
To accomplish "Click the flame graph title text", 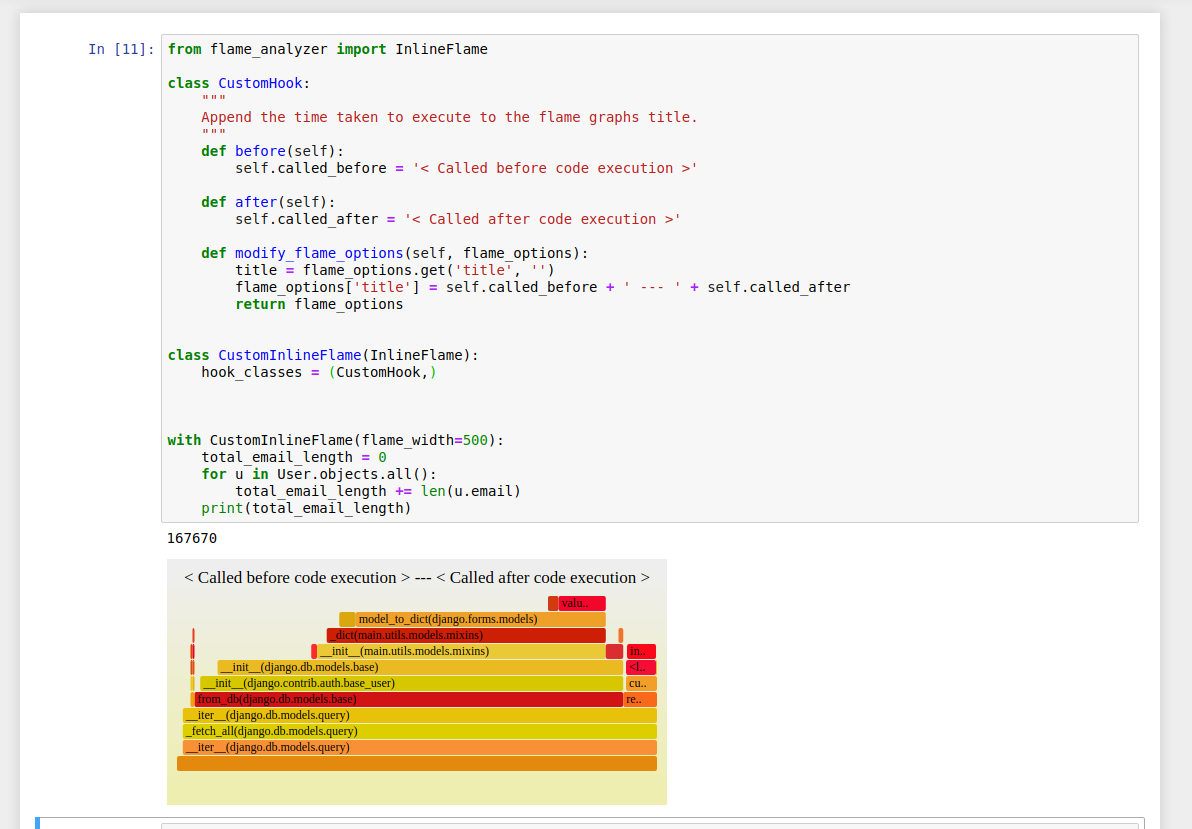I will click(x=416, y=578).
